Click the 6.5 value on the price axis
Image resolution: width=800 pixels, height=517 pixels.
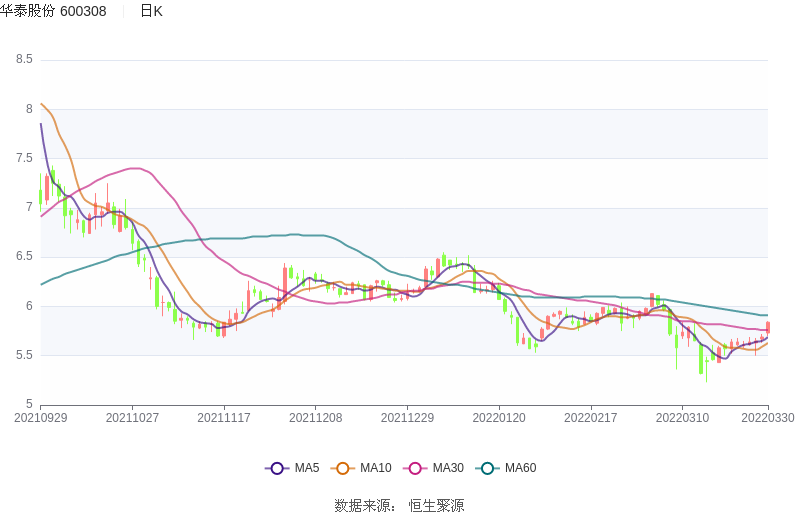click(x=24, y=256)
